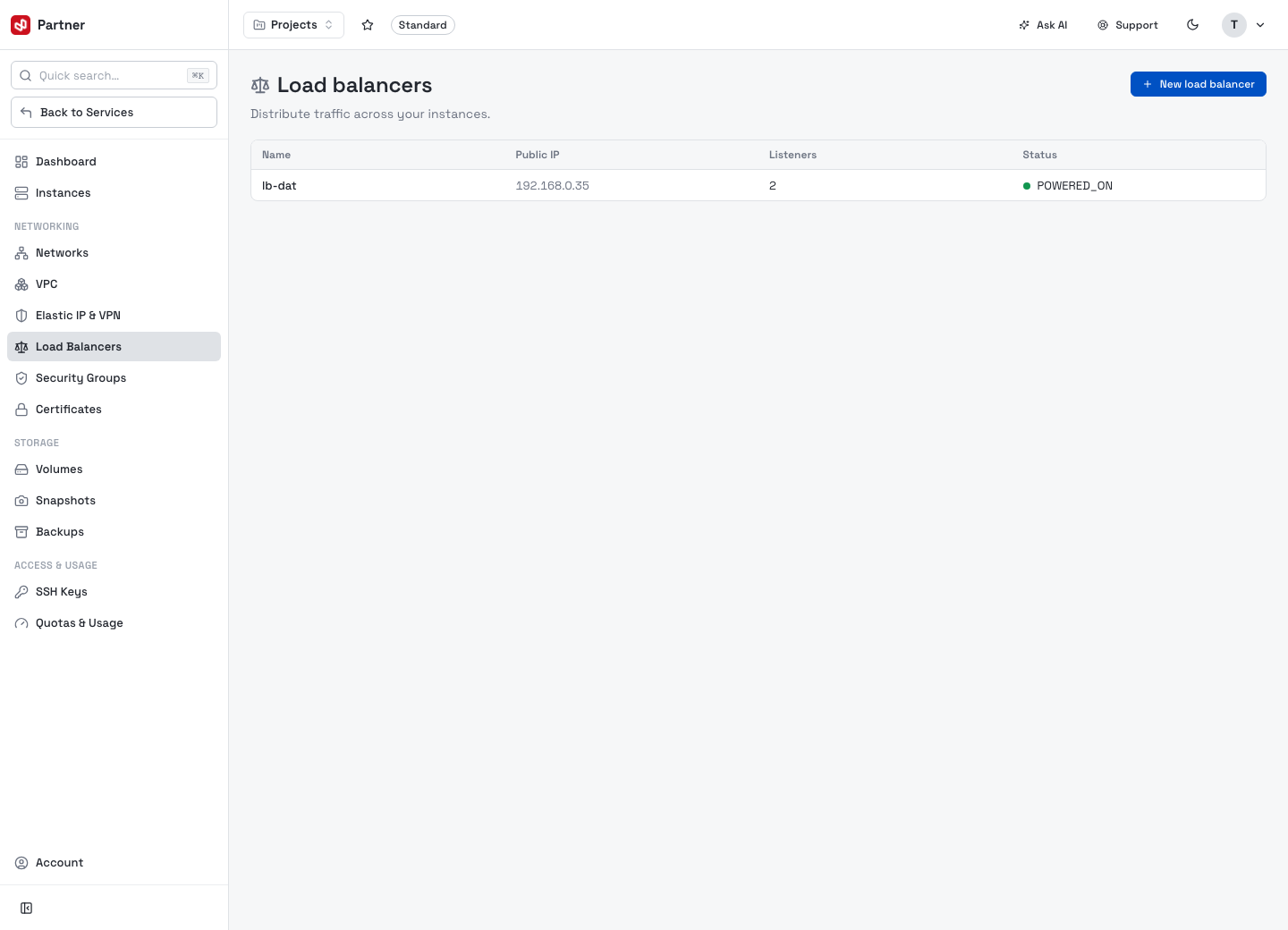Open the Certificates menu item
This screenshot has width=1288, height=930.
point(114,410)
